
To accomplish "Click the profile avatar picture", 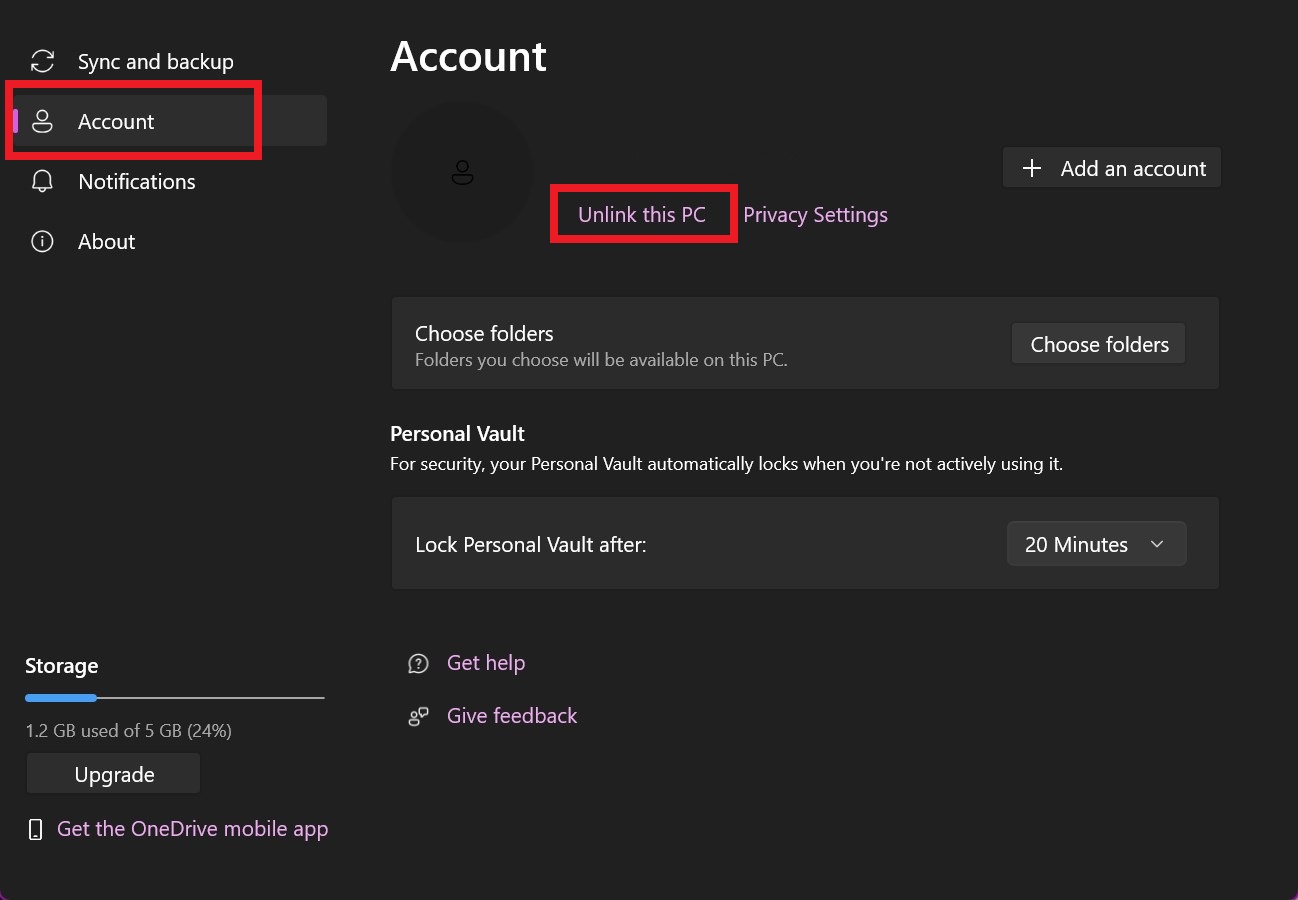I will (462, 172).
